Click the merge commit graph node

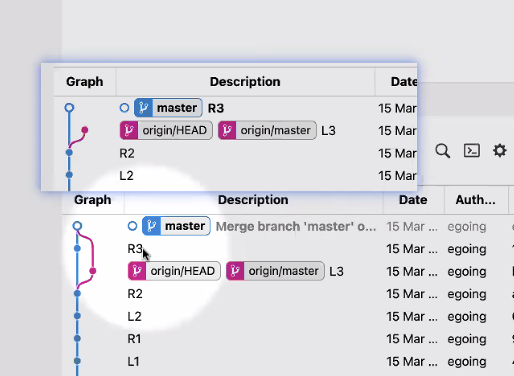77,226
